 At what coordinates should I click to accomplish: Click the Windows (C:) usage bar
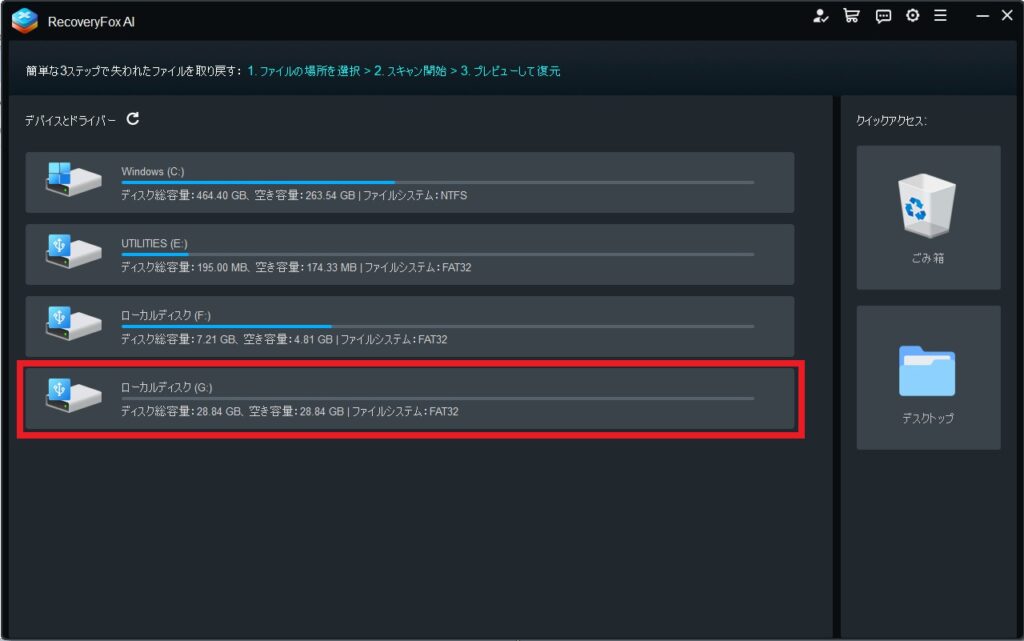coord(438,182)
